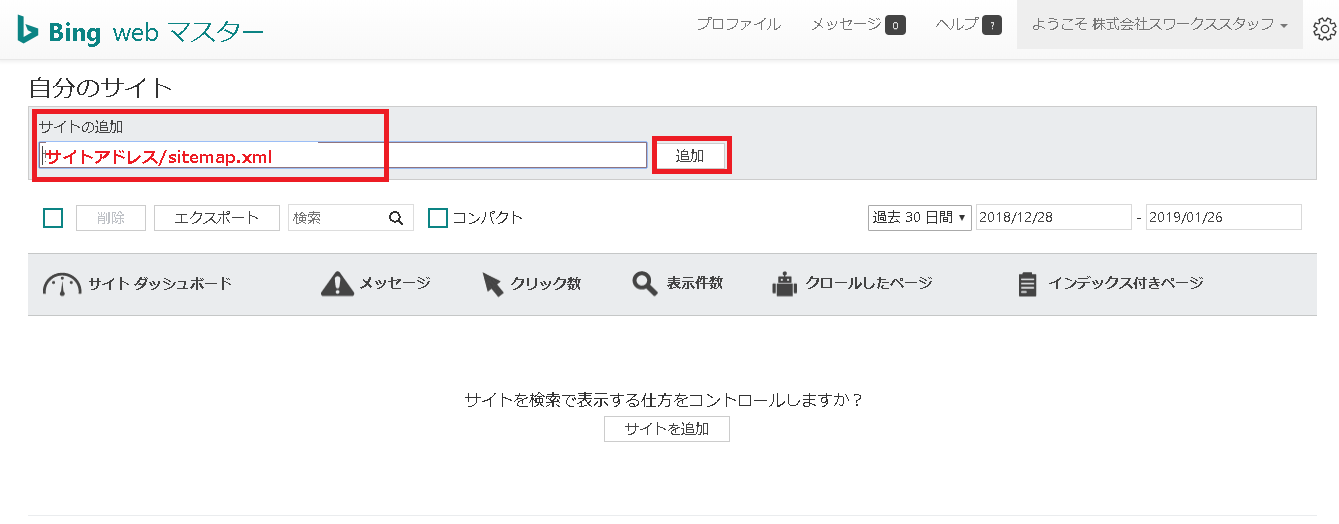Enable the コンパクト checkbox
This screenshot has height=524, width=1339.
pyautogui.click(x=438, y=218)
